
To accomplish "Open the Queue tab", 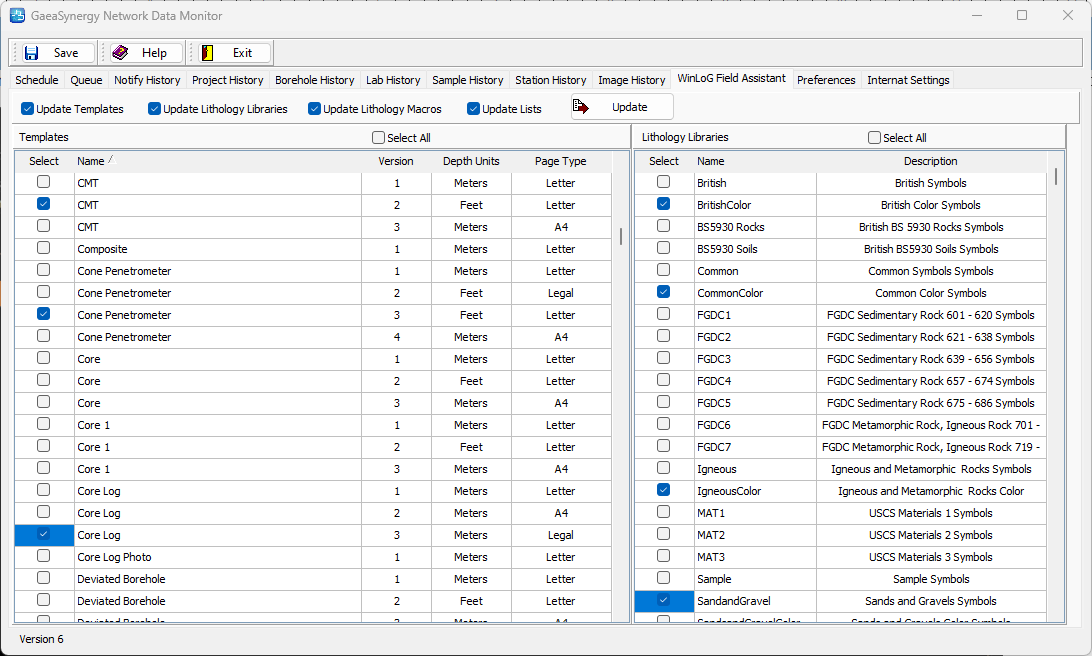I will point(86,80).
